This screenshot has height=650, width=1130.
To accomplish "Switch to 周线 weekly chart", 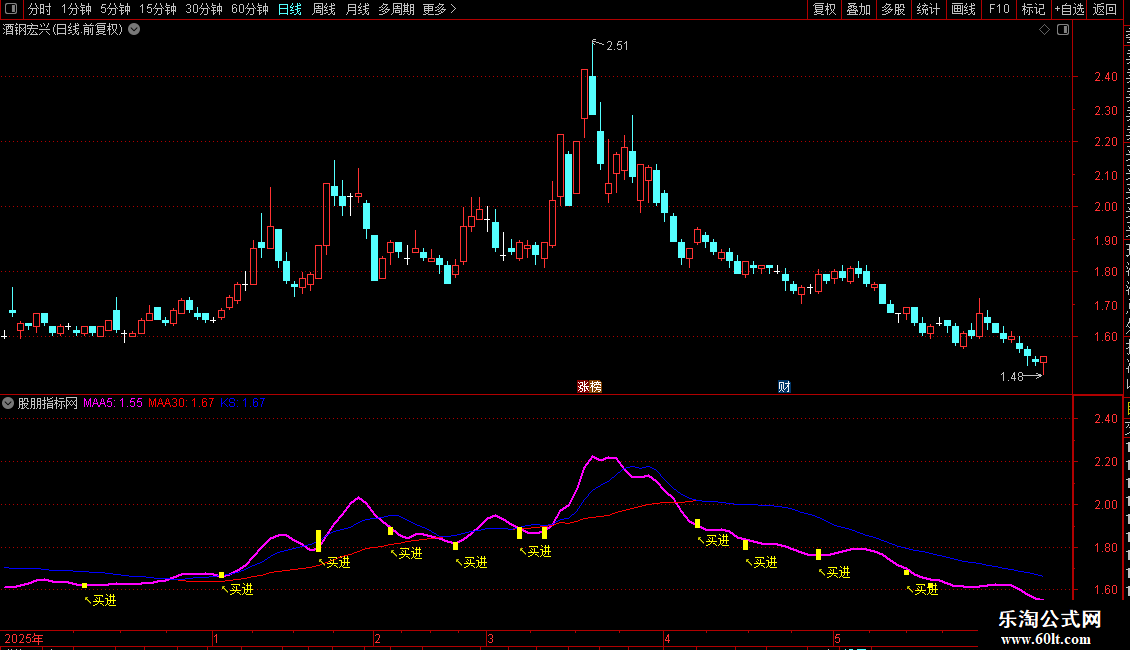I will (x=324, y=9).
